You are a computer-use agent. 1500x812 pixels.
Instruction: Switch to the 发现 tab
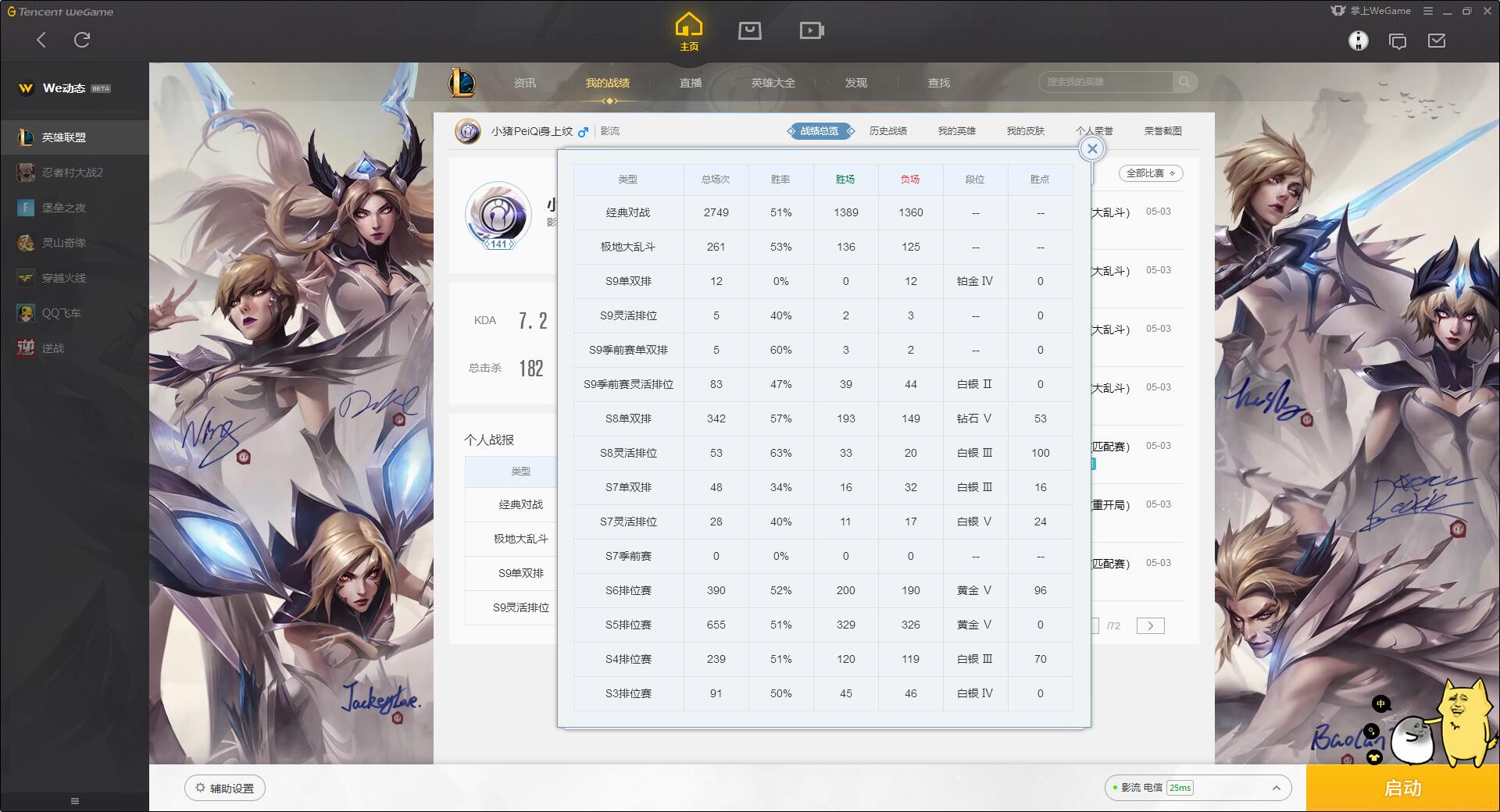pyautogui.click(x=856, y=83)
